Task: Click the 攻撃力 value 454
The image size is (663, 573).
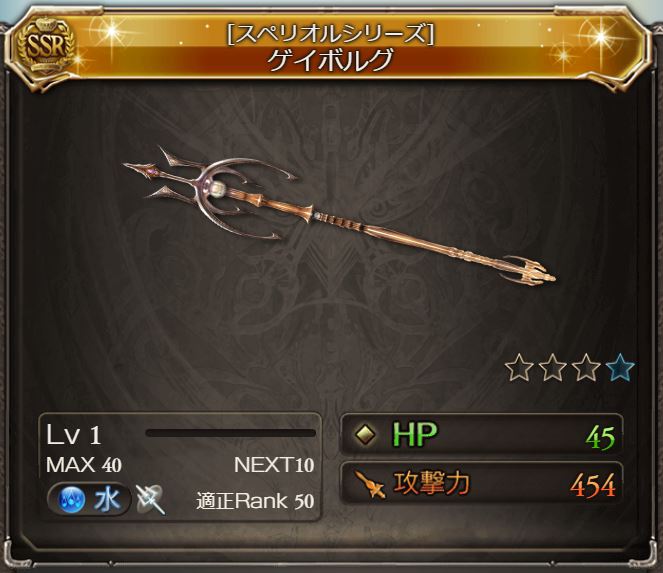Action: [593, 485]
